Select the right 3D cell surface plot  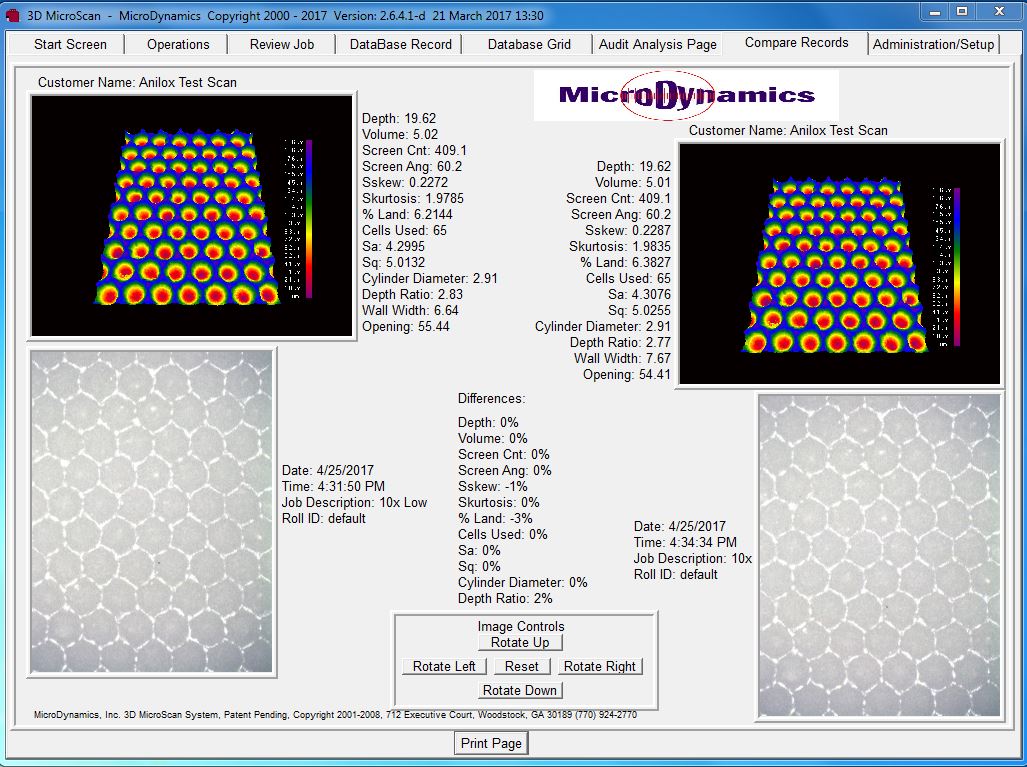[x=840, y=263]
